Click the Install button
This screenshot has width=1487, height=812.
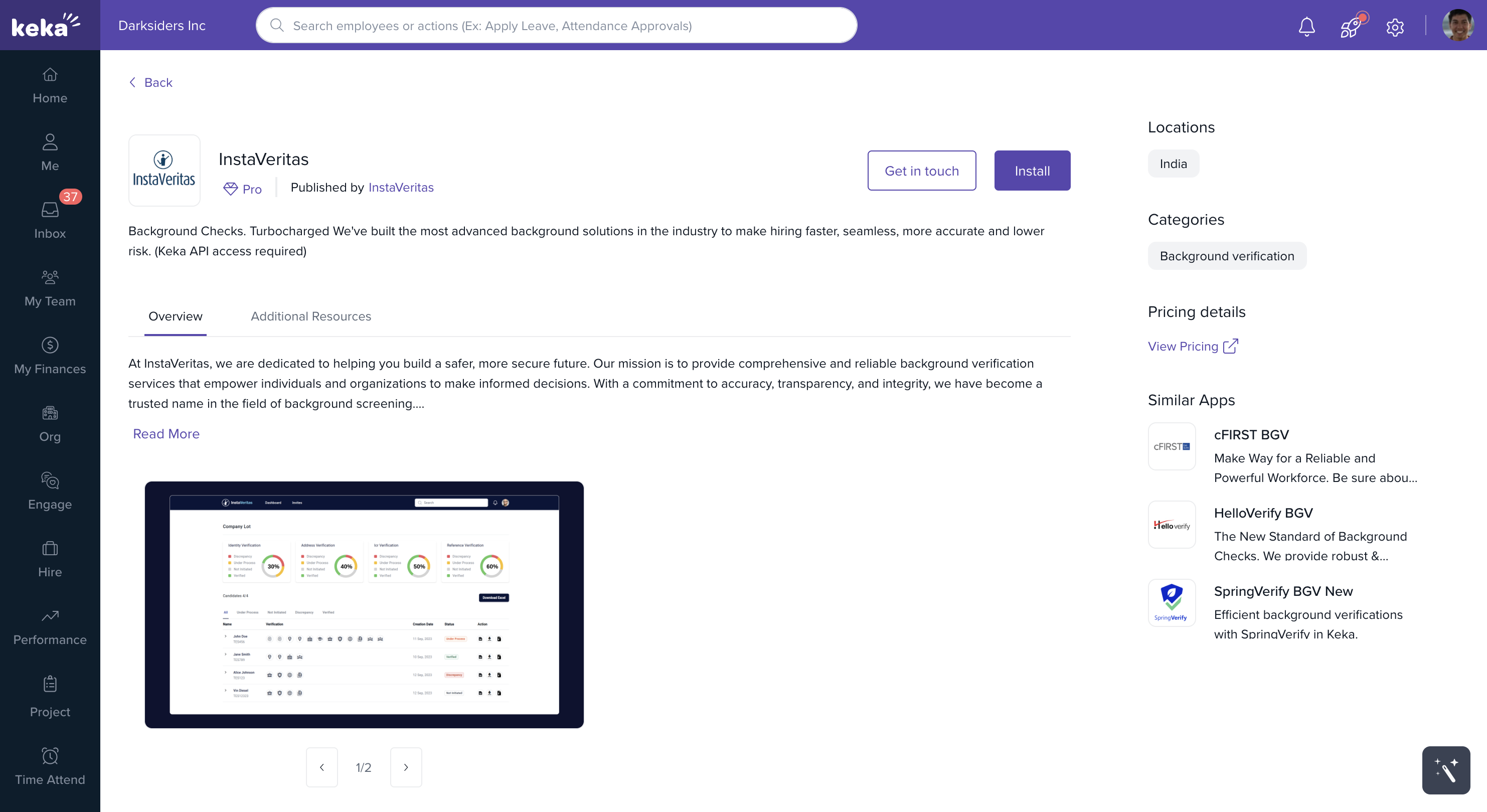pyautogui.click(x=1032, y=171)
